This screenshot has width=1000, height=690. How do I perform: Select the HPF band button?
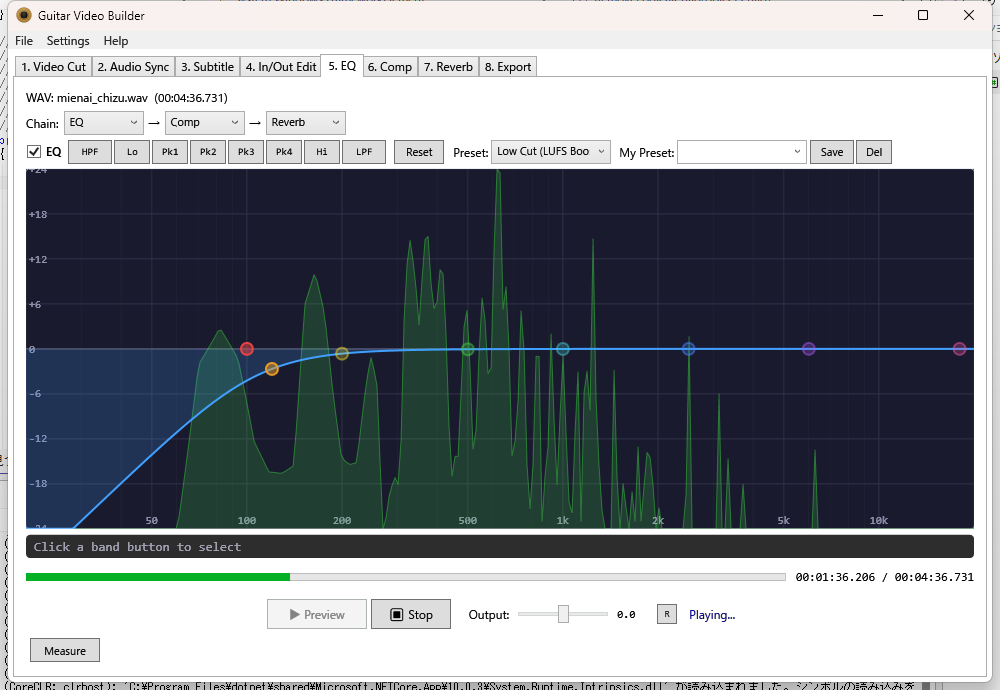click(90, 152)
